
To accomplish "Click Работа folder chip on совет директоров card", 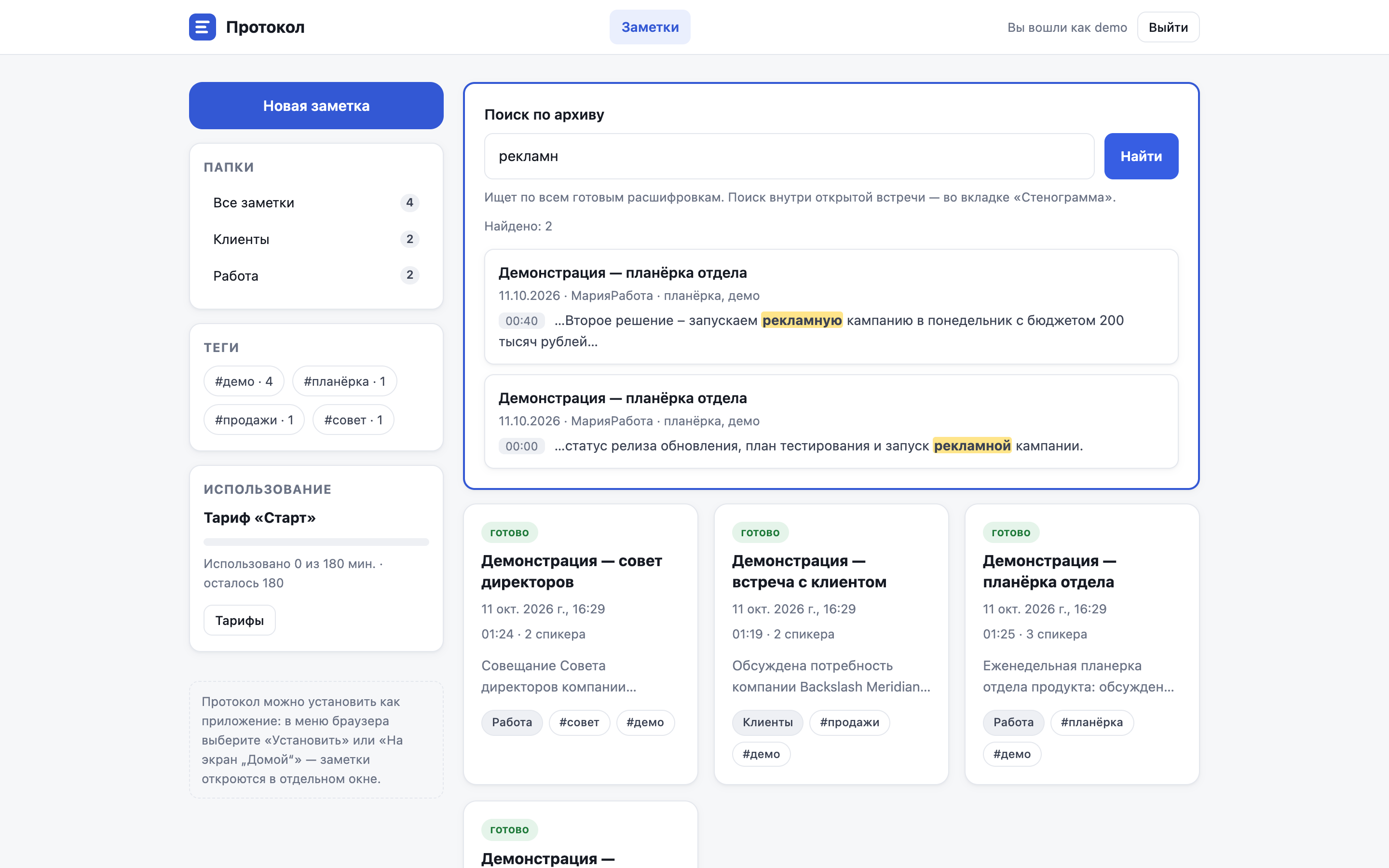I will [512, 722].
